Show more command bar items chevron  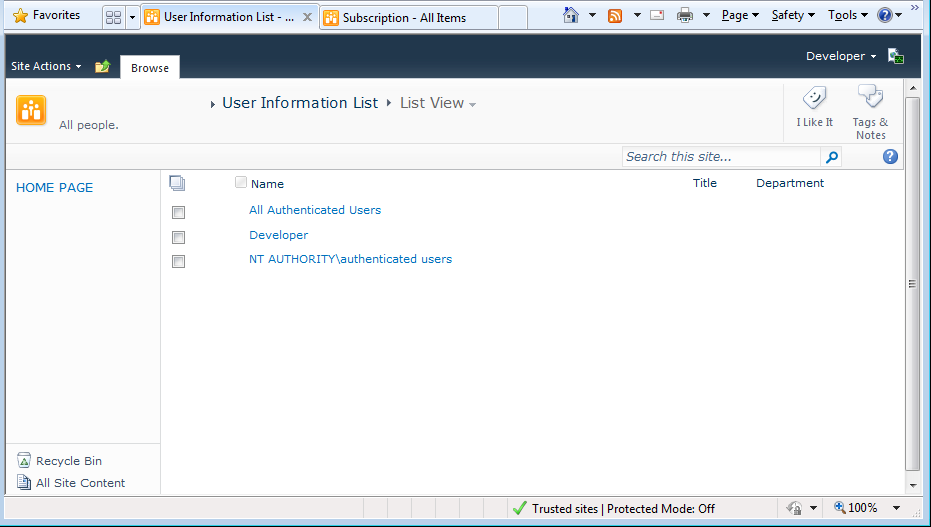click(x=915, y=8)
